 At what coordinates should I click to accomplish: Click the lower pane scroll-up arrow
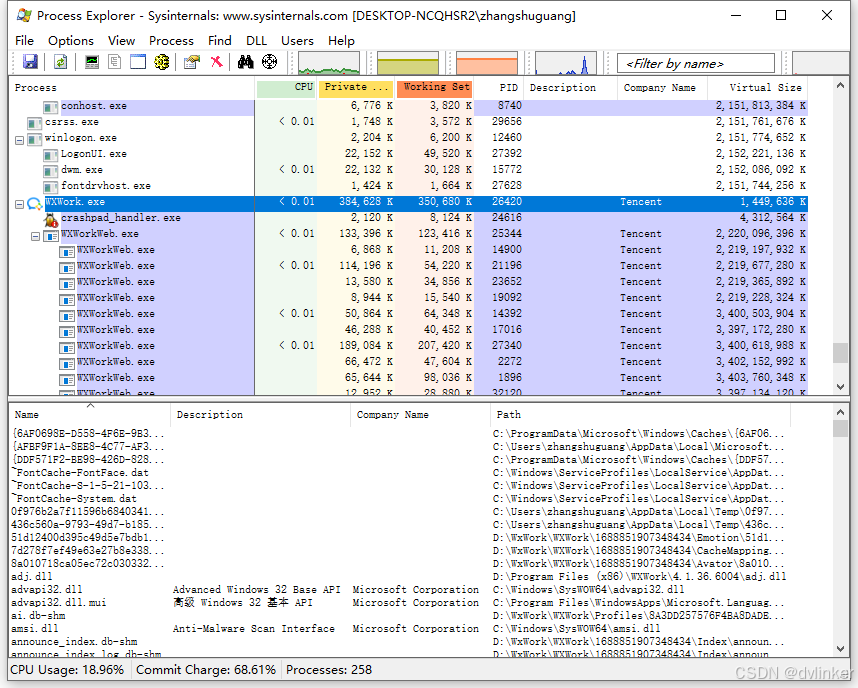point(840,412)
